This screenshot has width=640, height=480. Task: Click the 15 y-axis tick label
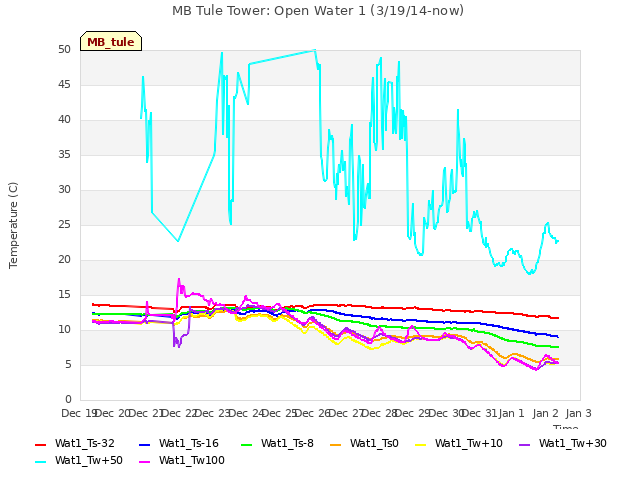pos(64,295)
